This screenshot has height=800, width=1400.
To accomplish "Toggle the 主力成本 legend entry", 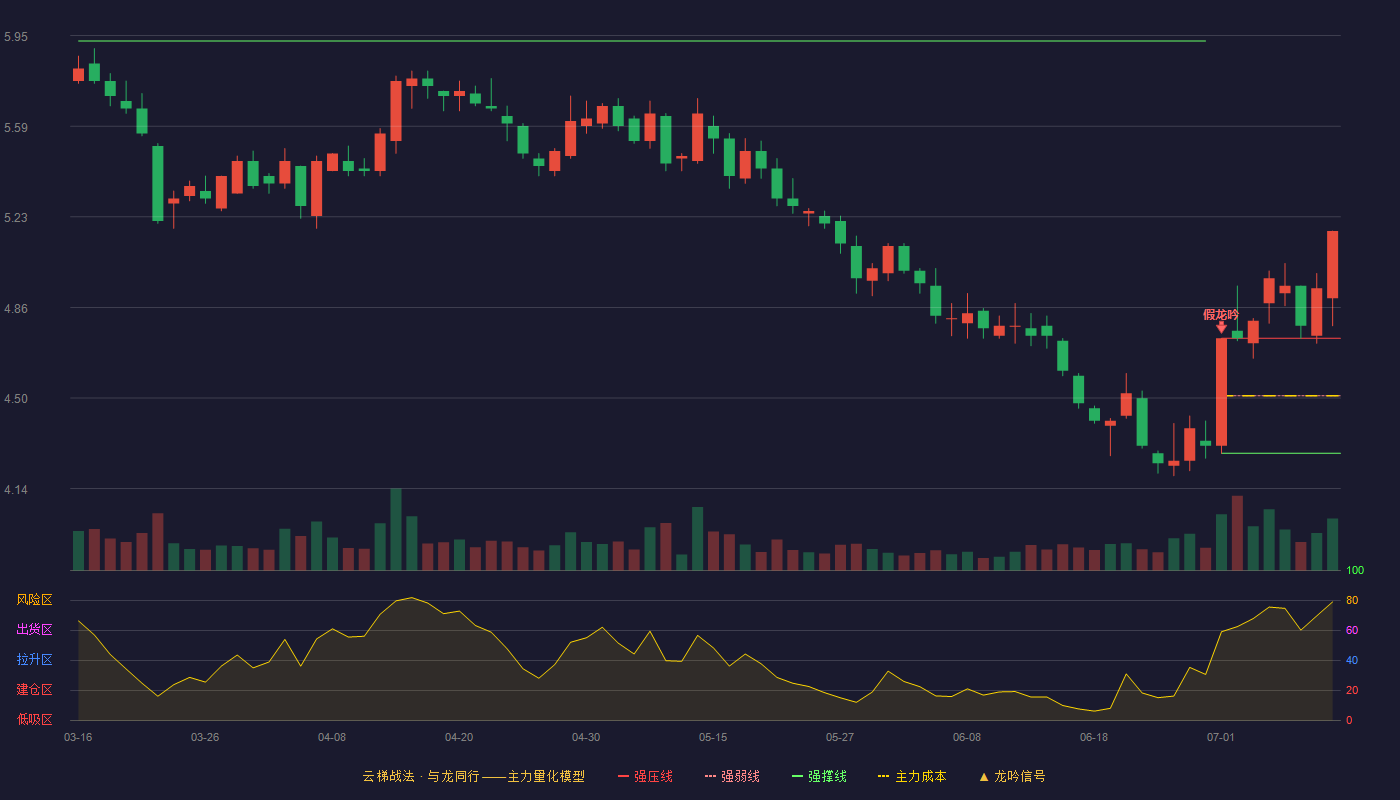I will point(911,776).
